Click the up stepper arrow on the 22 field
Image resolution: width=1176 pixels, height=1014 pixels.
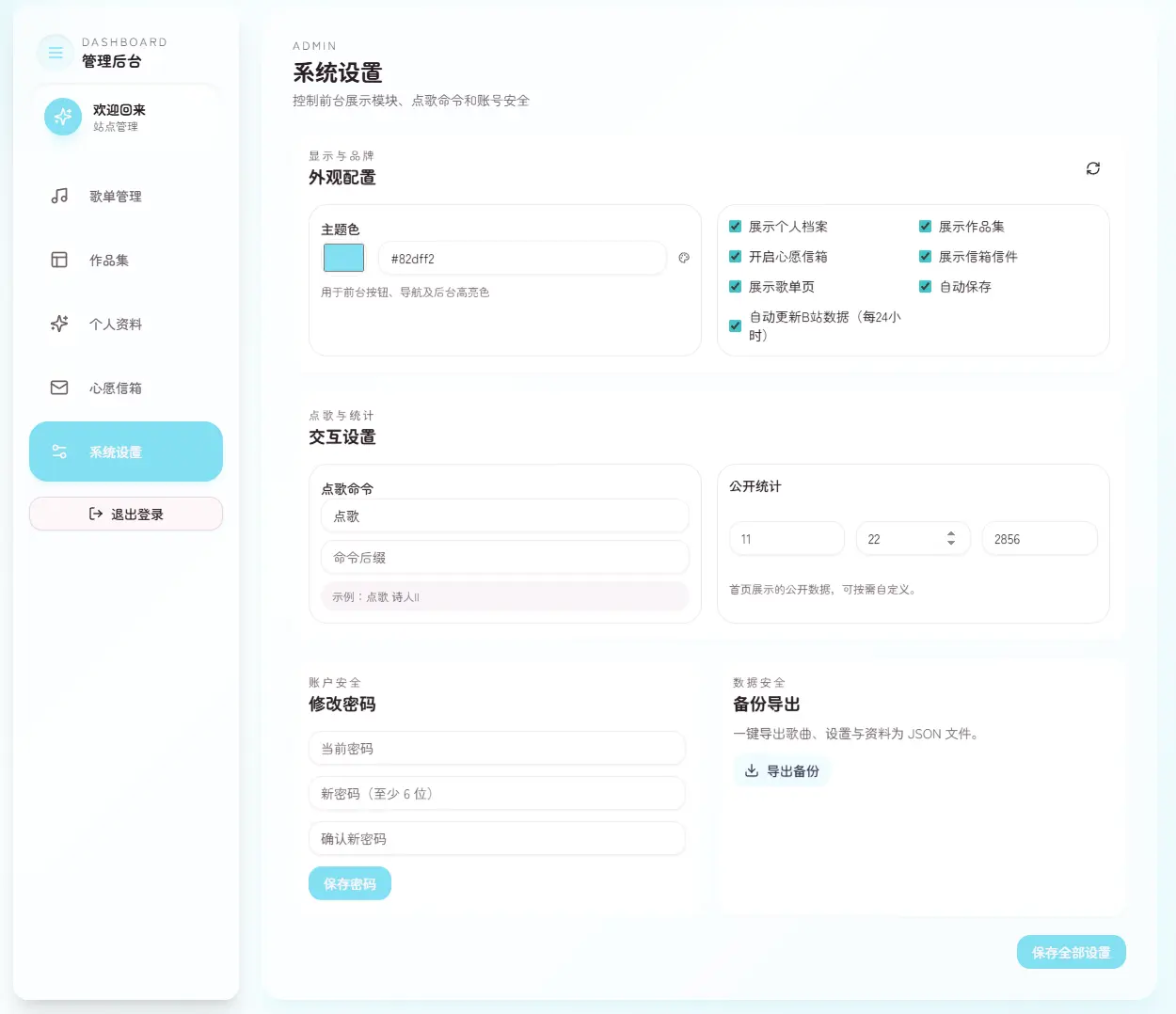click(951, 532)
